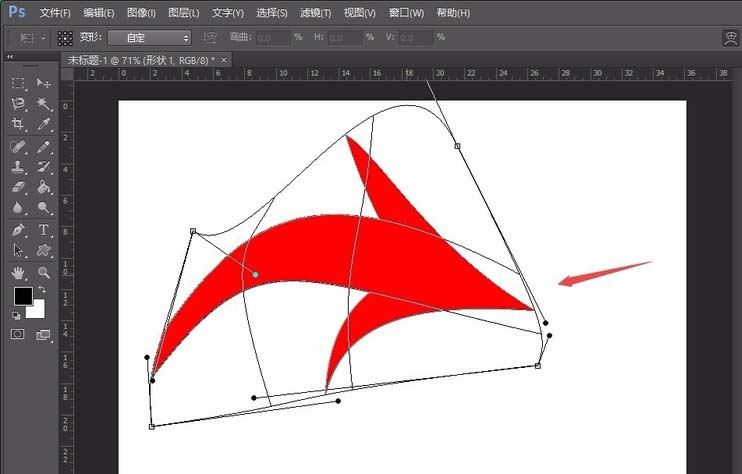
Task: Click the reference point location grid
Action: click(x=65, y=38)
